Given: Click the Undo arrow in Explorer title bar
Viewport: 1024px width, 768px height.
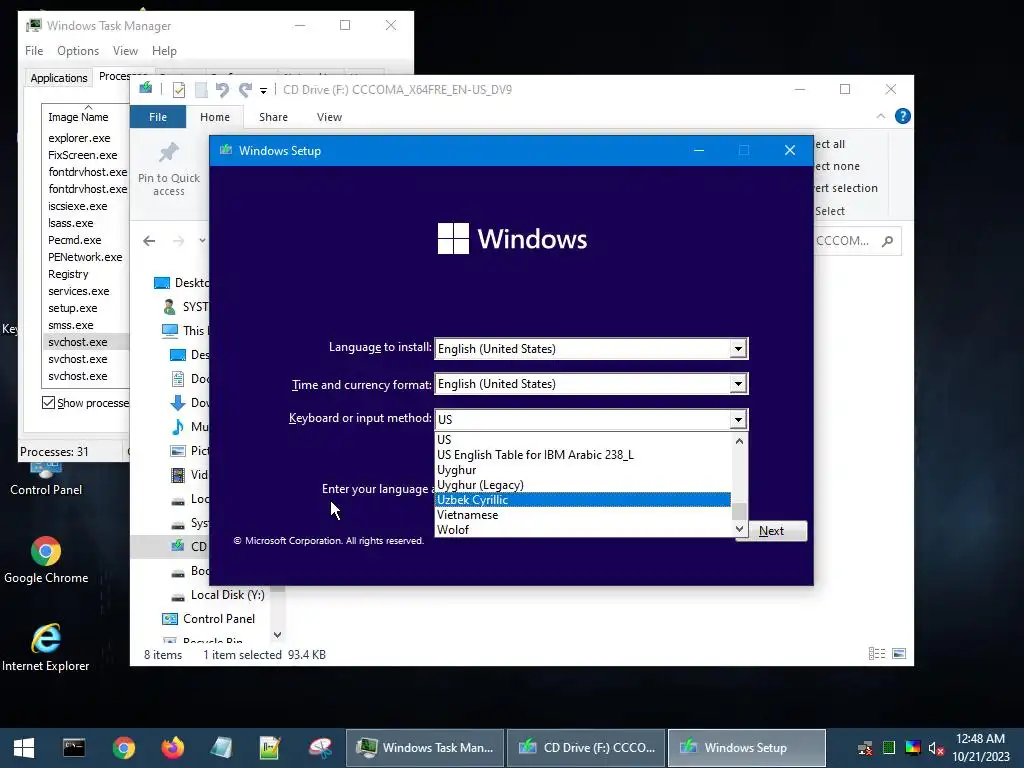Looking at the screenshot, I should pyautogui.click(x=222, y=89).
